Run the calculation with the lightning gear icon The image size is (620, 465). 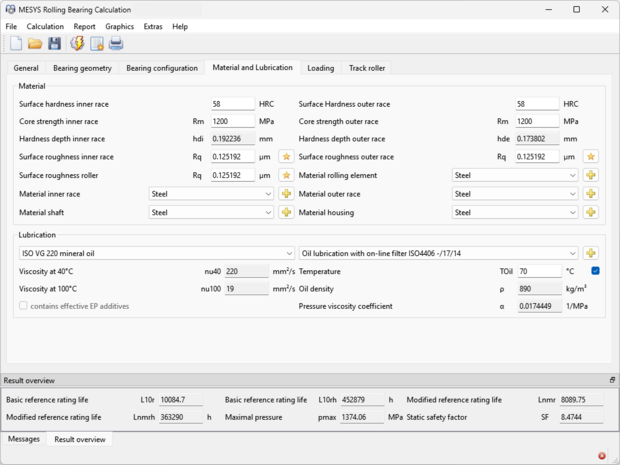tap(77, 43)
